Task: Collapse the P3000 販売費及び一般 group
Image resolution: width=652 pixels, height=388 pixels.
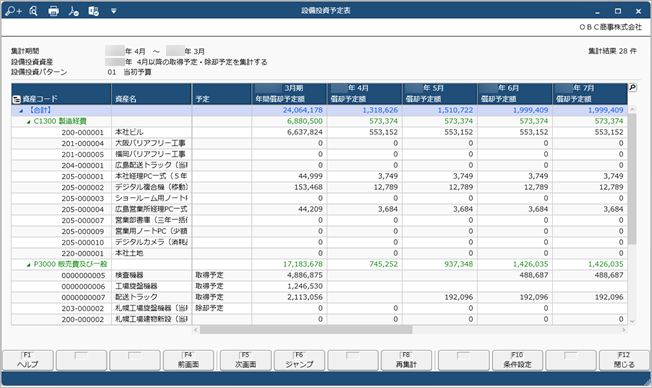Action: pyautogui.click(x=28, y=264)
